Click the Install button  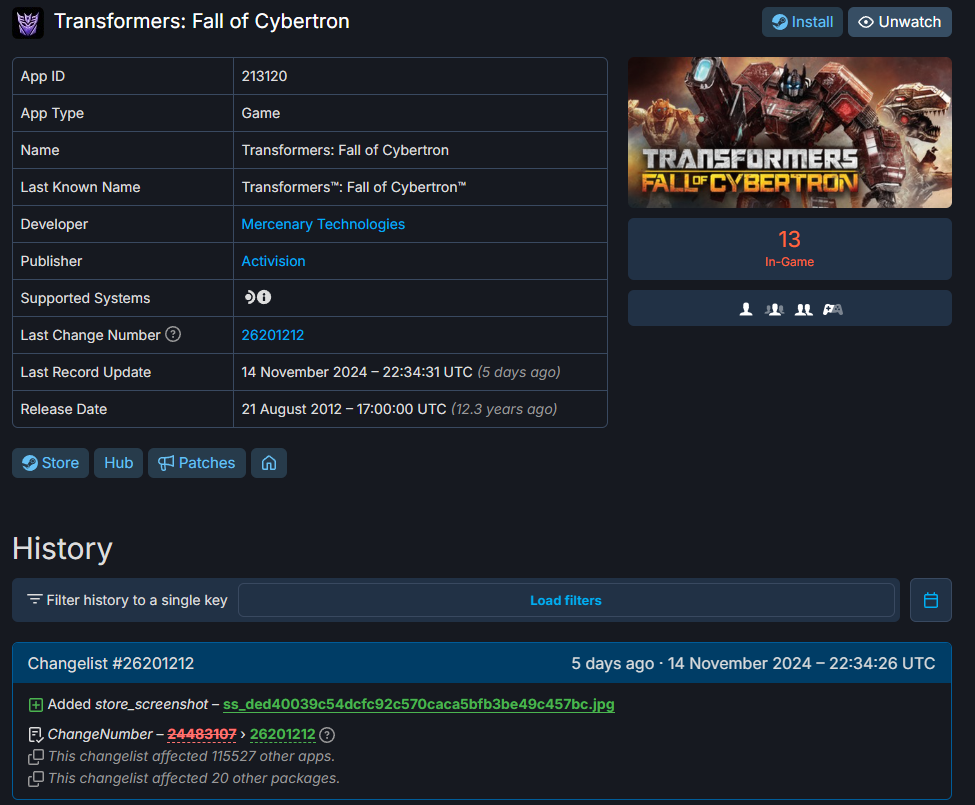(x=802, y=22)
